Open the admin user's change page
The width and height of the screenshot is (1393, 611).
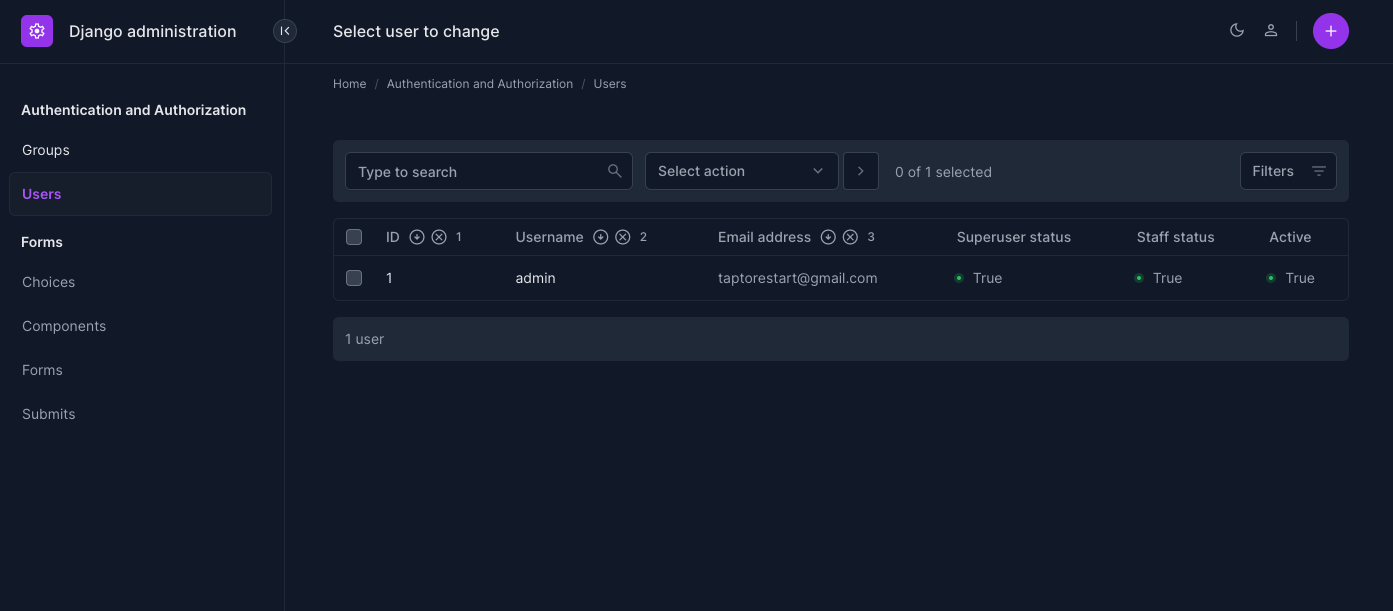point(535,278)
